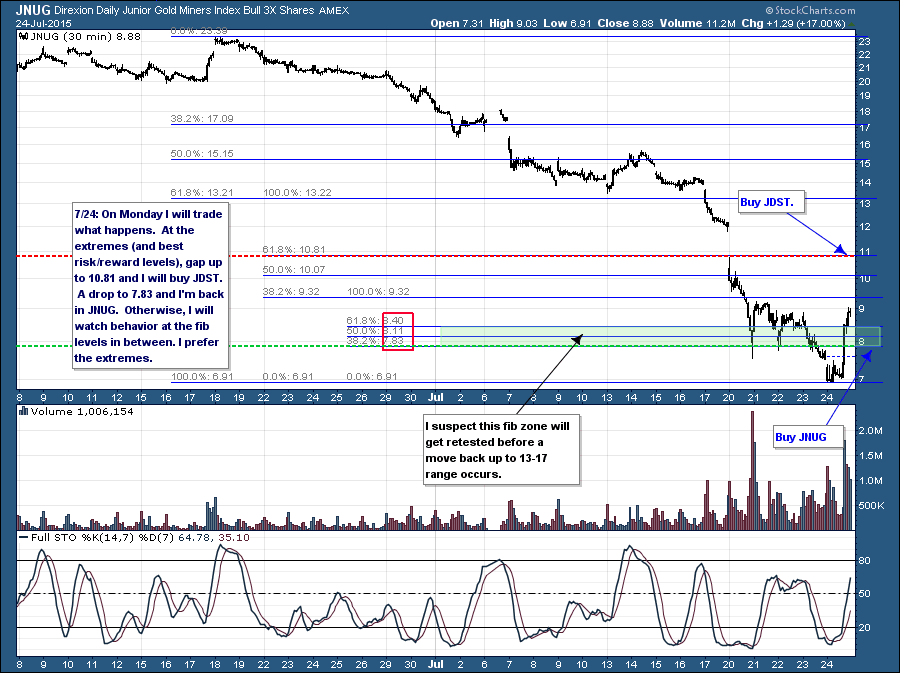This screenshot has height=673, width=900.
Task: Click the '38.2%: 17.09' Fibonacci level label
Action: [202, 118]
